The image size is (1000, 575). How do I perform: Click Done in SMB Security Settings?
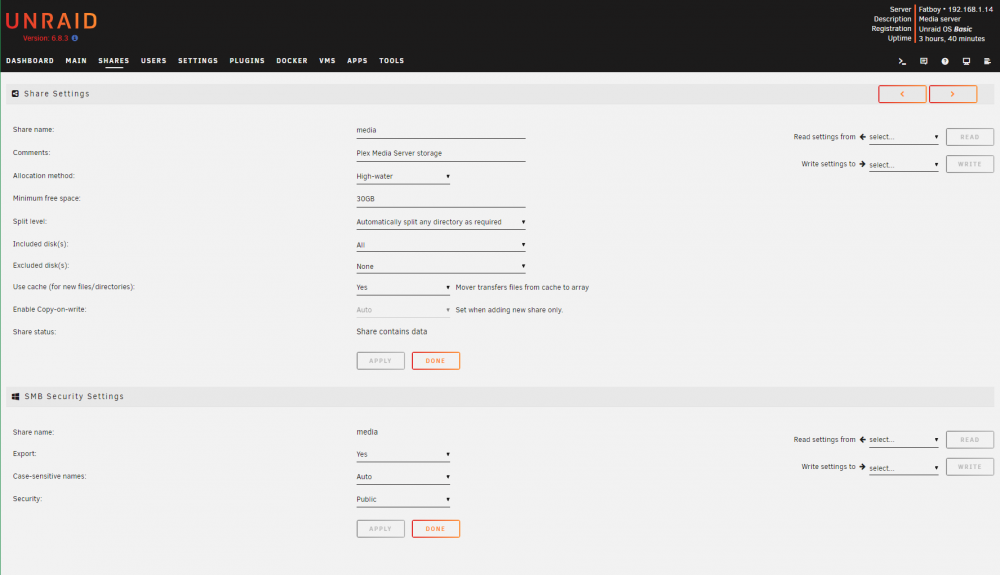436,528
